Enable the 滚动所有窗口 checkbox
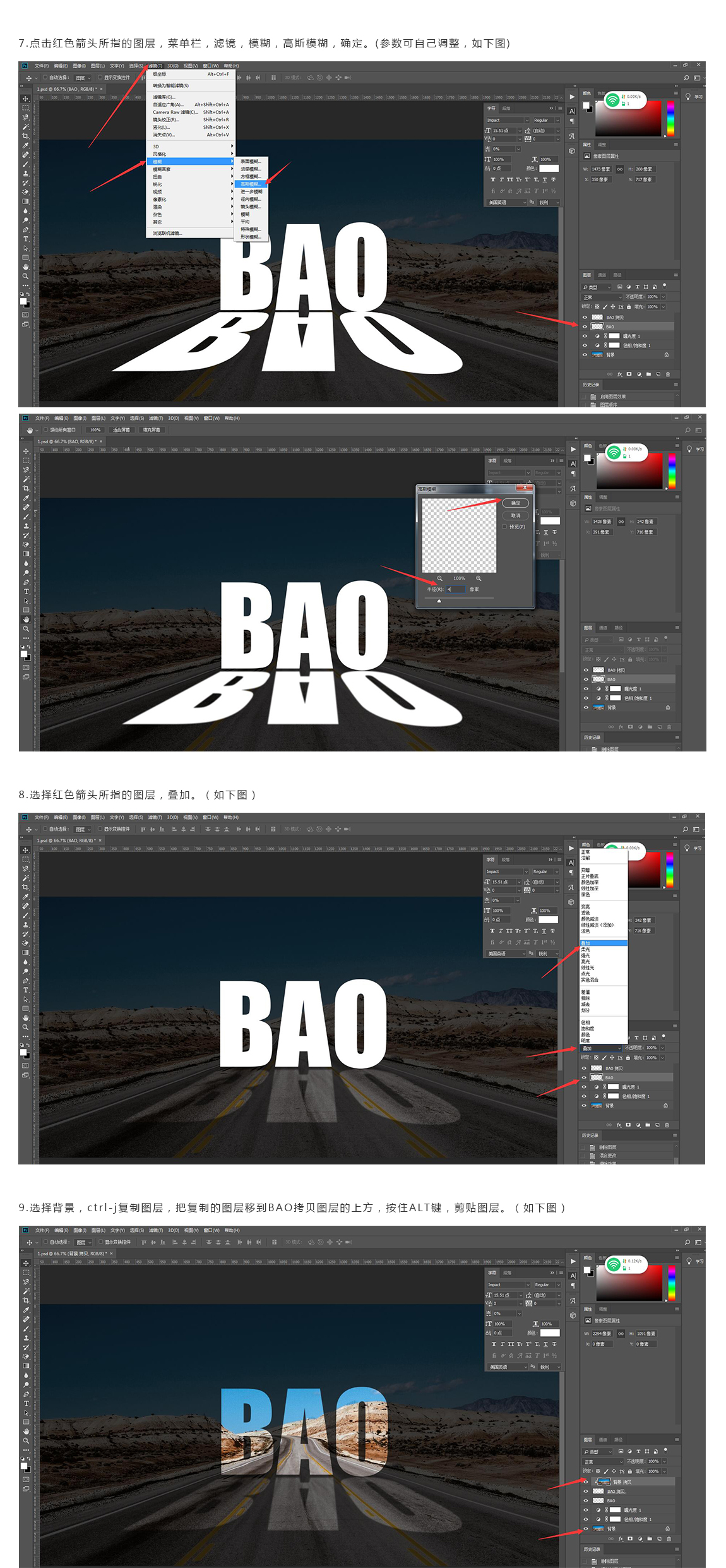Image resolution: width=726 pixels, height=1568 pixels. point(46,430)
